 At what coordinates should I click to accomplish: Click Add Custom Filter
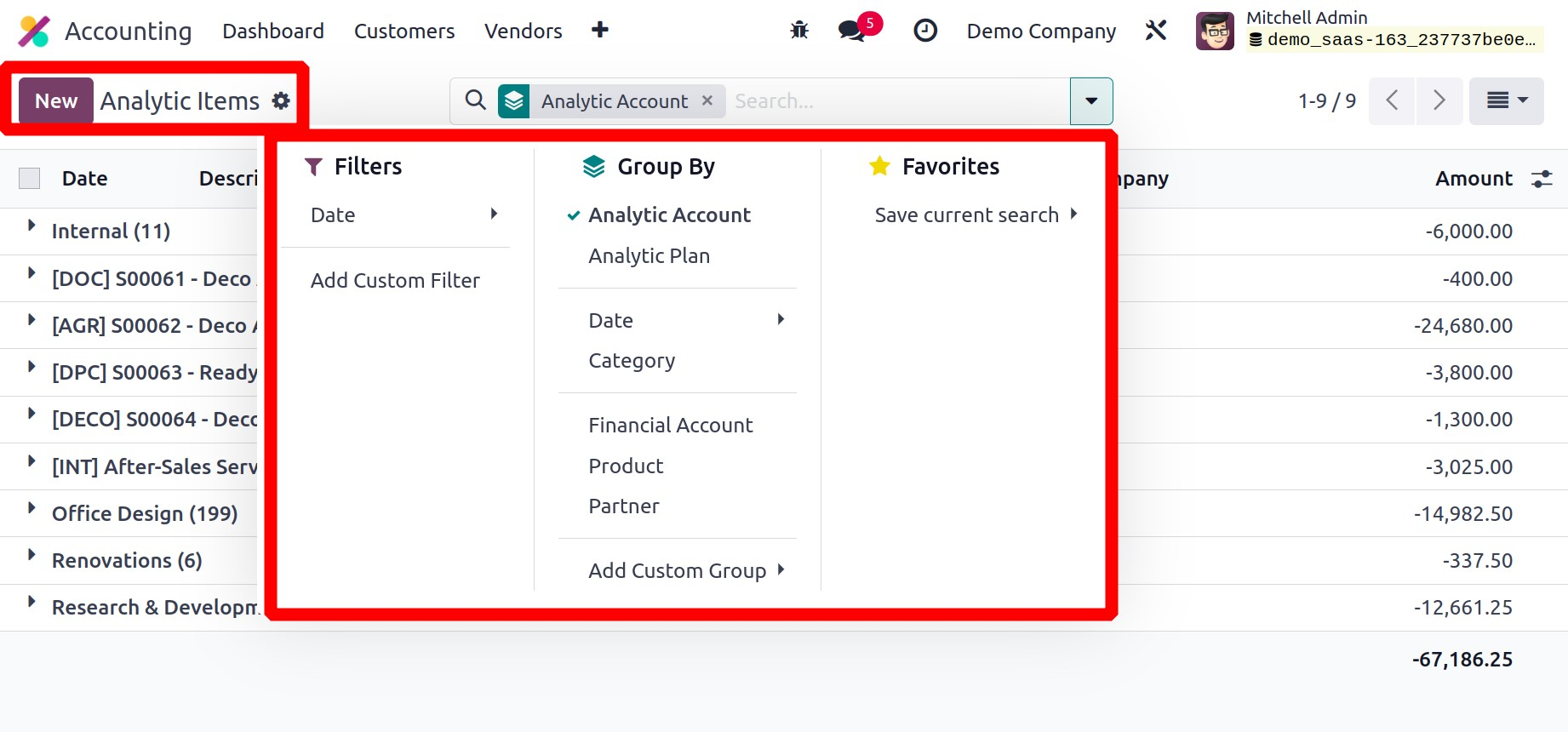395,281
